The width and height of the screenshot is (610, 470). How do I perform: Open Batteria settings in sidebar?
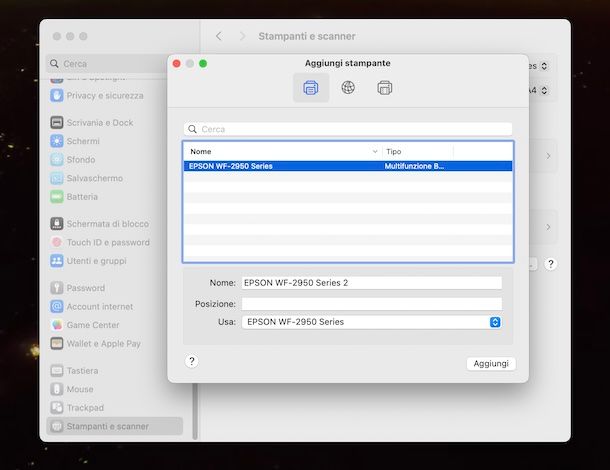point(74,197)
